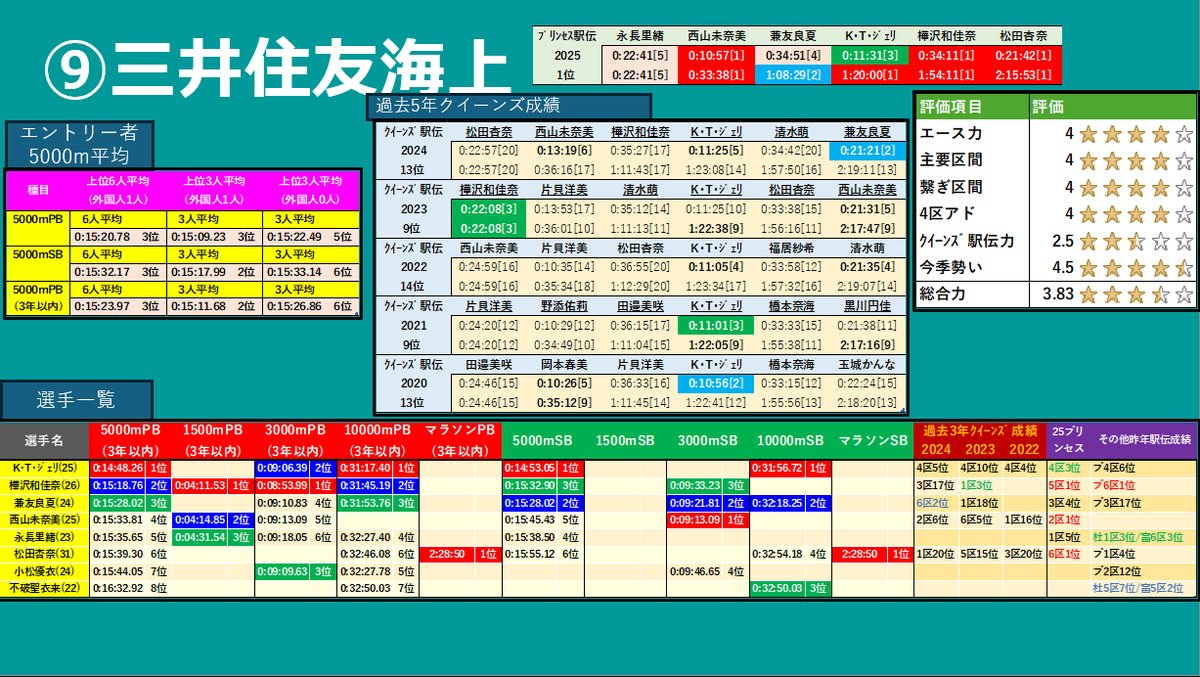Select the 2023 cumulative time '1:22:38[9]'
1200x677 pixels.
tap(716, 227)
